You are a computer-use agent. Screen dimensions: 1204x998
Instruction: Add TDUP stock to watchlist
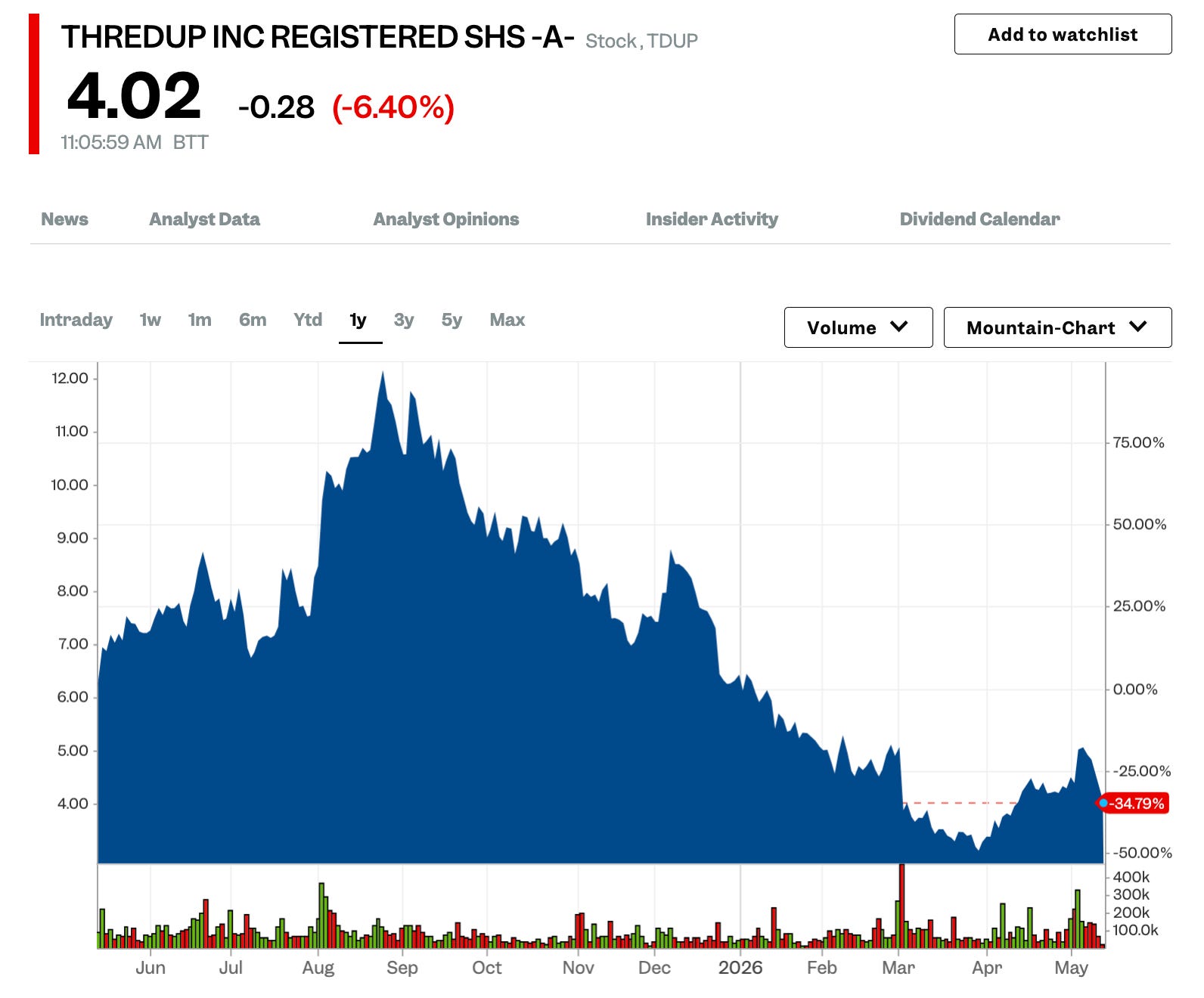[1063, 34]
